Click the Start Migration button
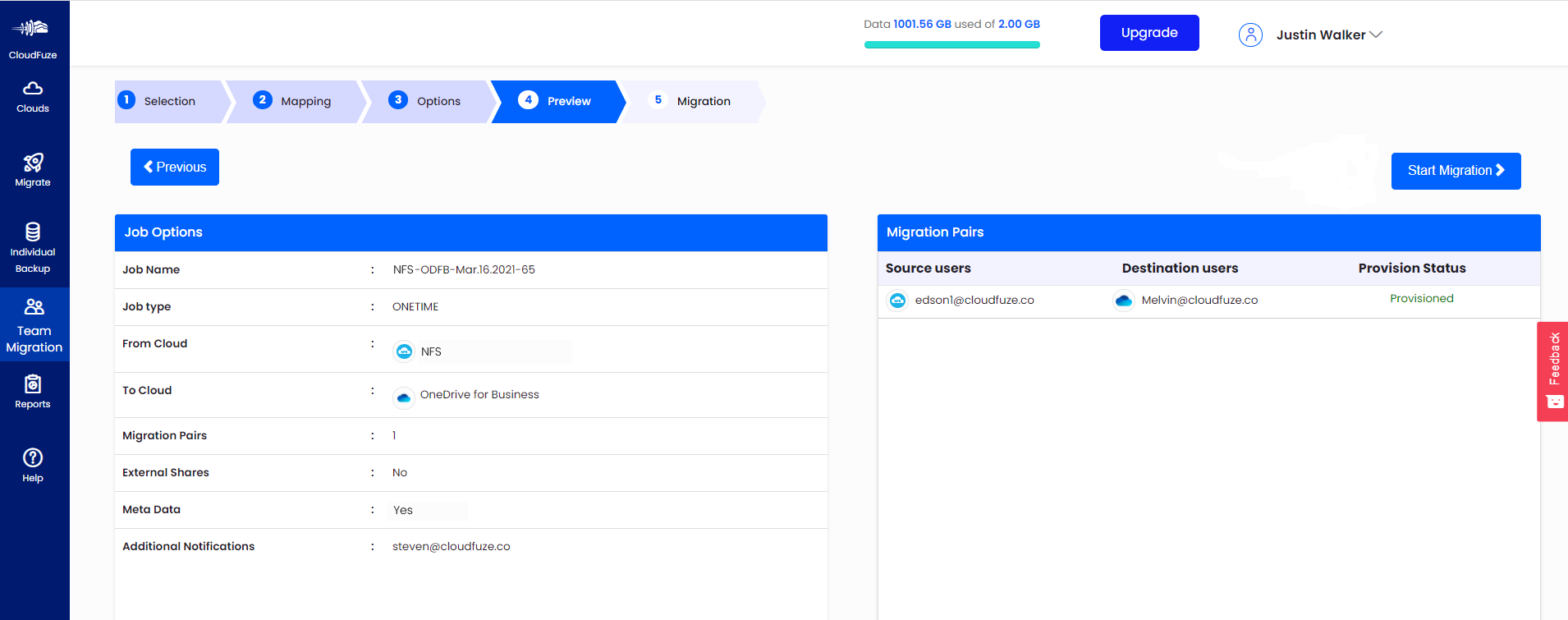Screen dimensions: 1568x620 (1456, 171)
